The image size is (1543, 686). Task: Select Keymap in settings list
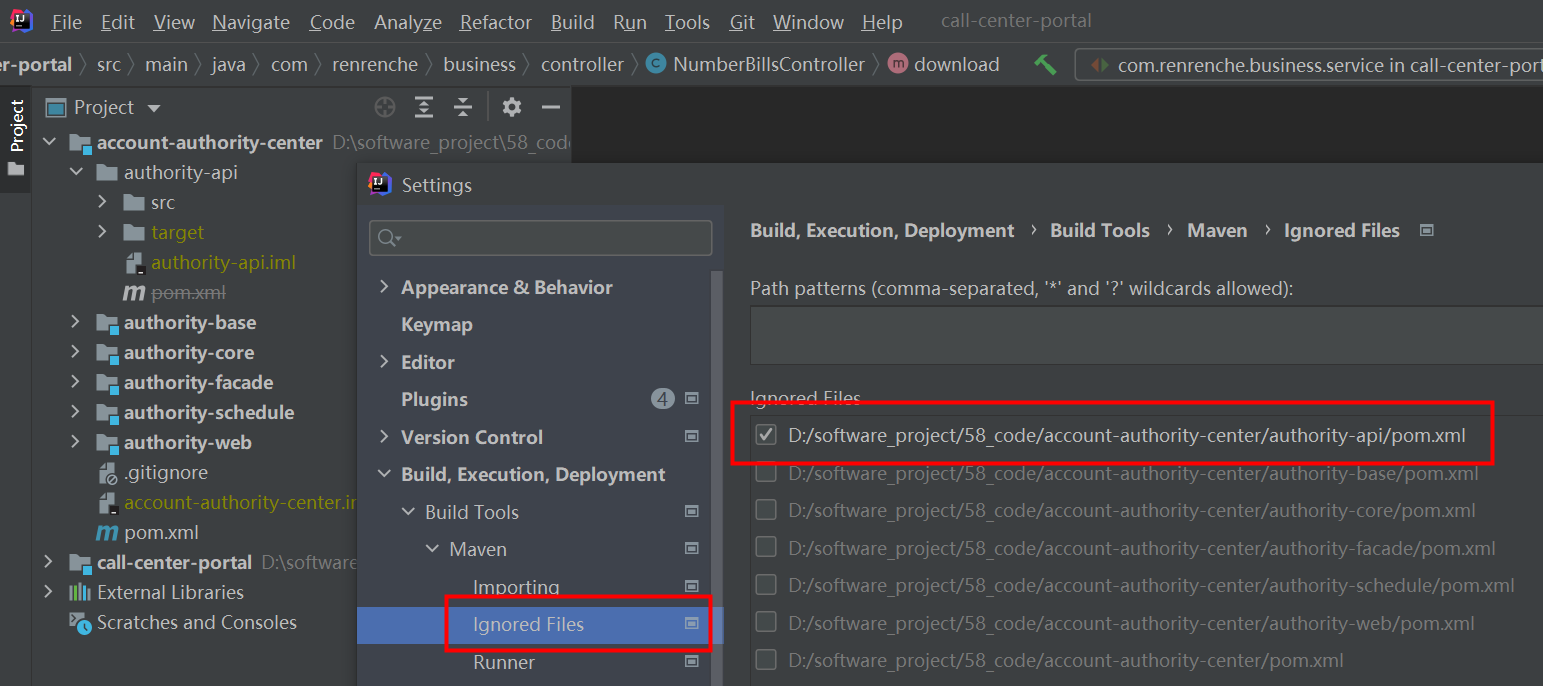coord(437,325)
